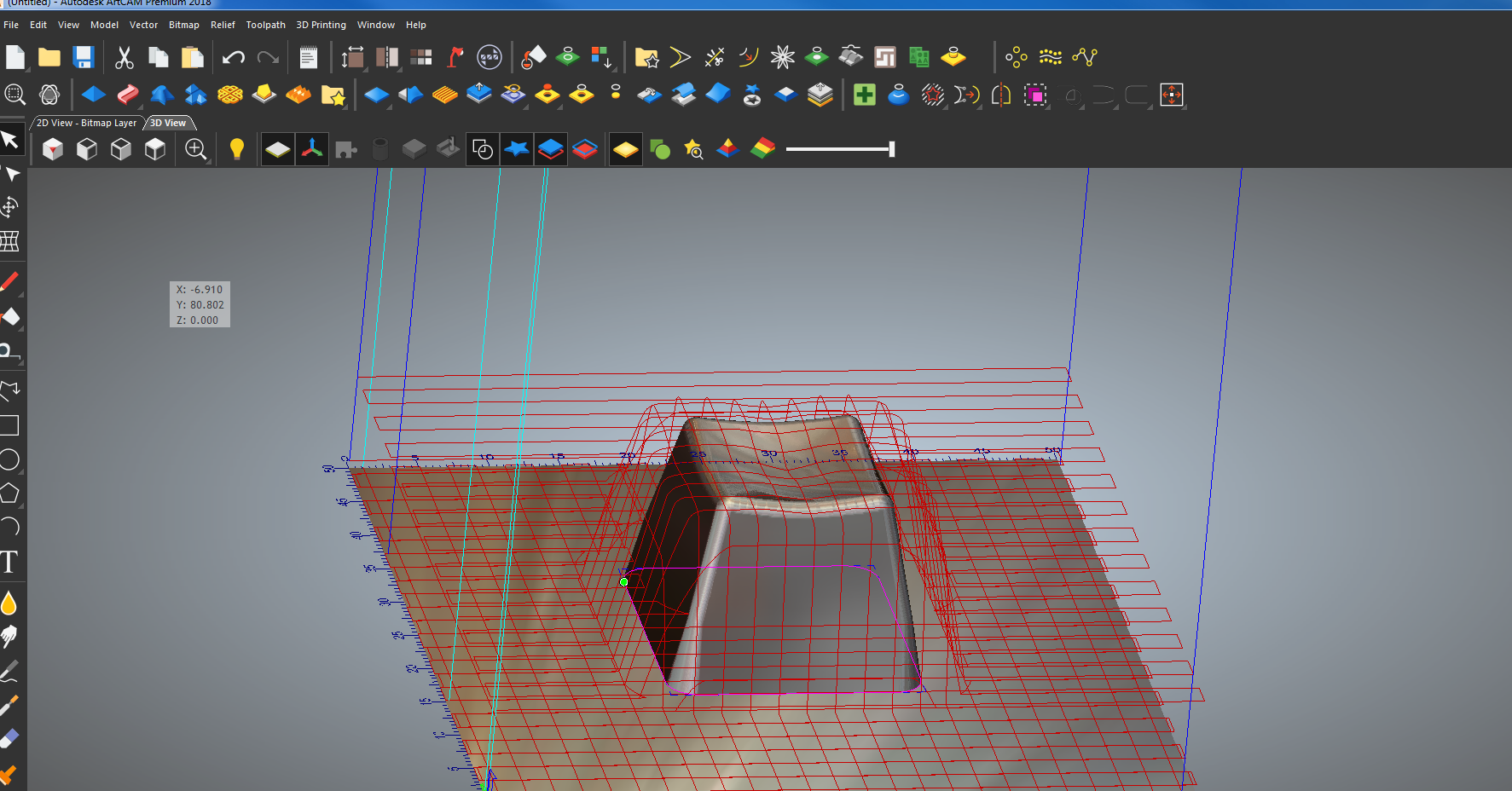Select the Text tool in the left toolbar
This screenshot has height=791, width=1512.
click(x=11, y=563)
